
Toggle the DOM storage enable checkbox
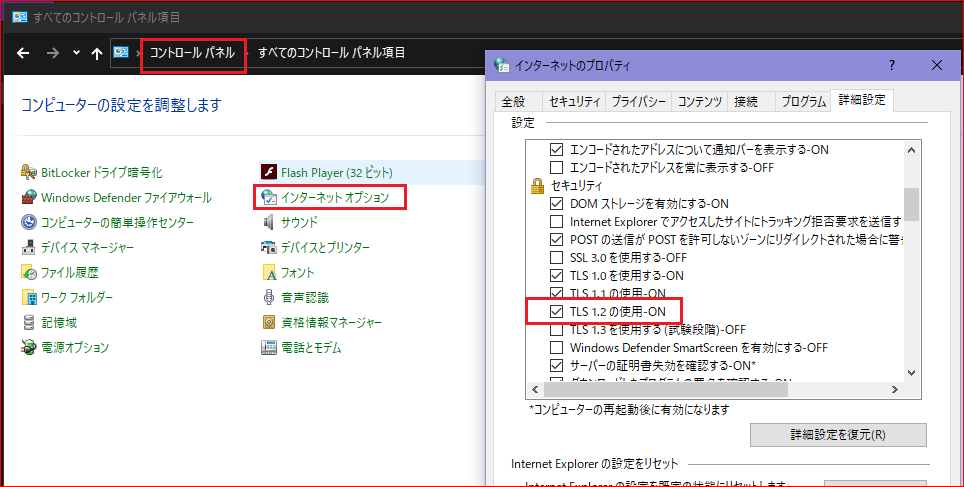coord(556,204)
